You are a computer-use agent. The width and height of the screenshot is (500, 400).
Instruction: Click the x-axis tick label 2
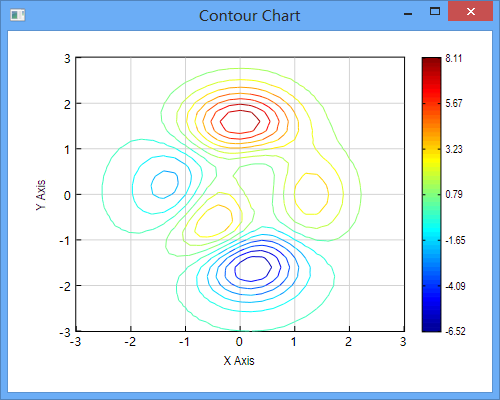pos(348,342)
